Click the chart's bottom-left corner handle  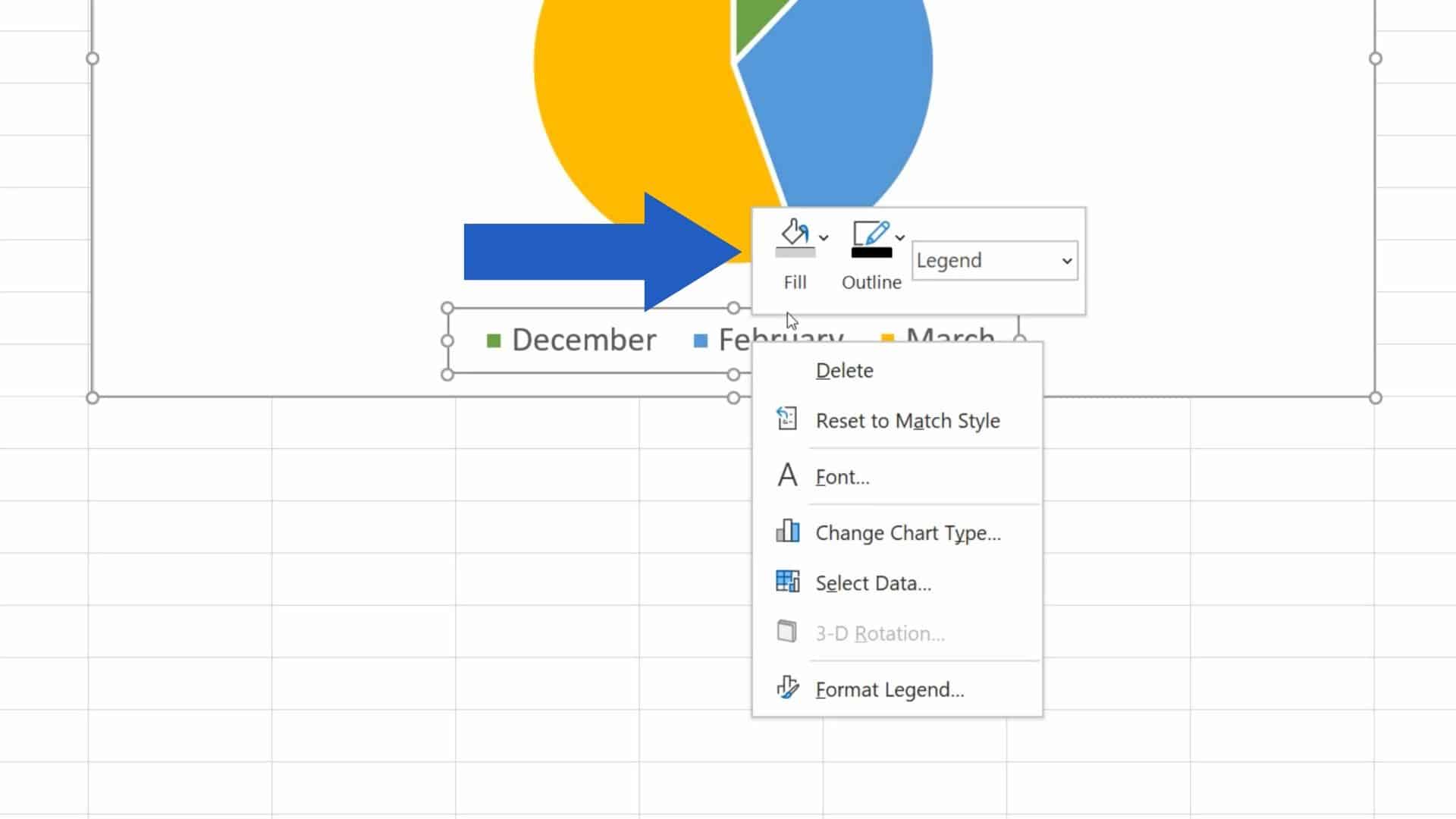(x=93, y=397)
